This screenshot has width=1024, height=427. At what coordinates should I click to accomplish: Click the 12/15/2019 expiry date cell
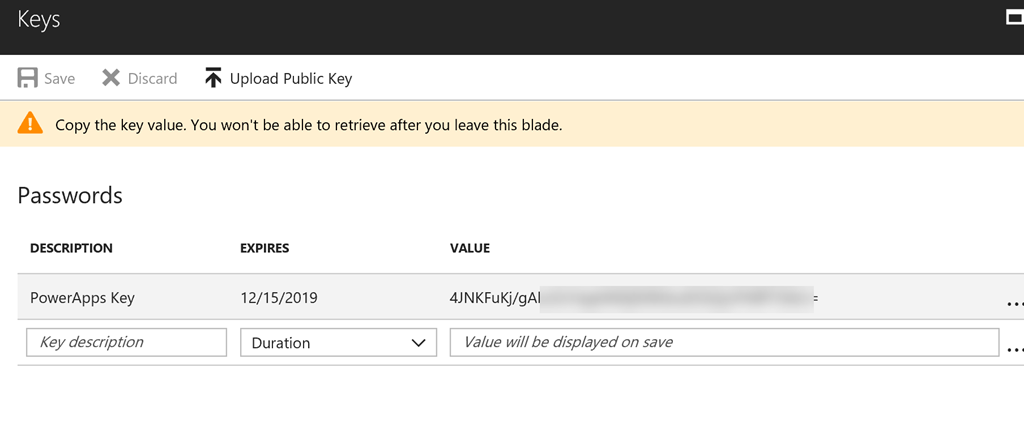pyautogui.click(x=279, y=298)
